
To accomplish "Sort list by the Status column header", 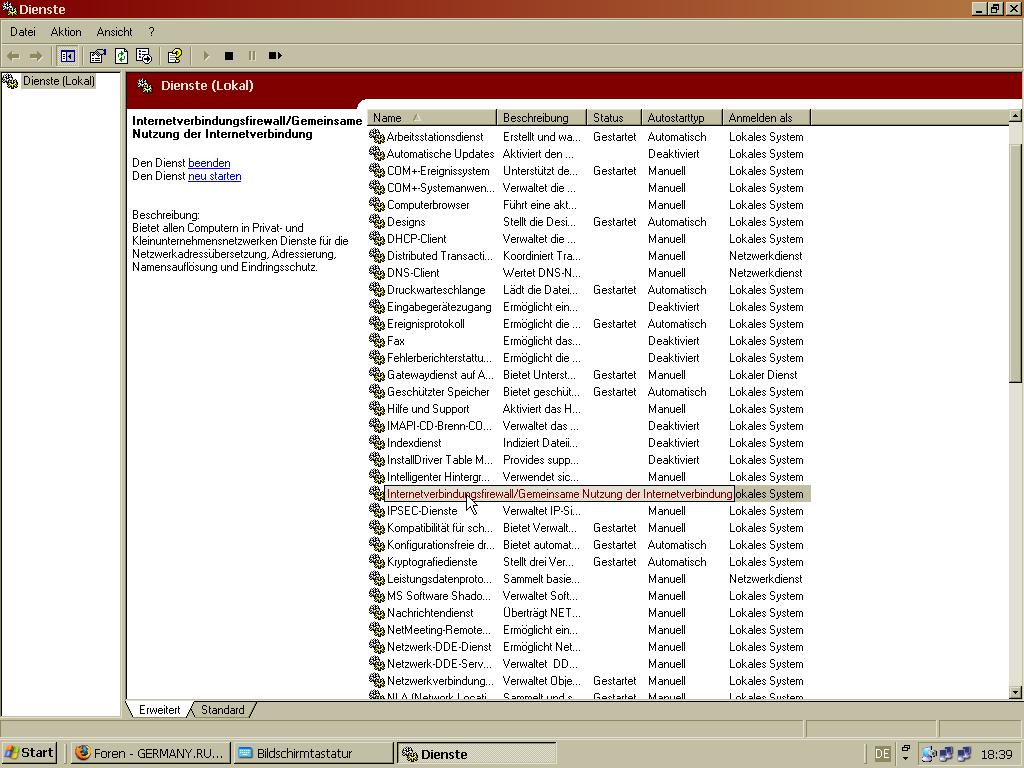I will point(608,118).
